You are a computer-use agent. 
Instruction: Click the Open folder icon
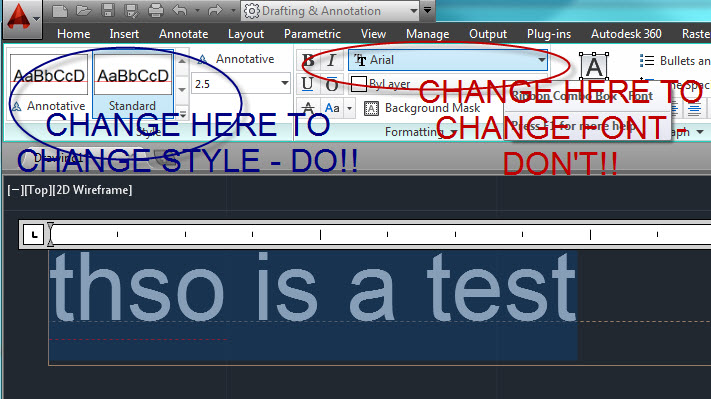83,10
